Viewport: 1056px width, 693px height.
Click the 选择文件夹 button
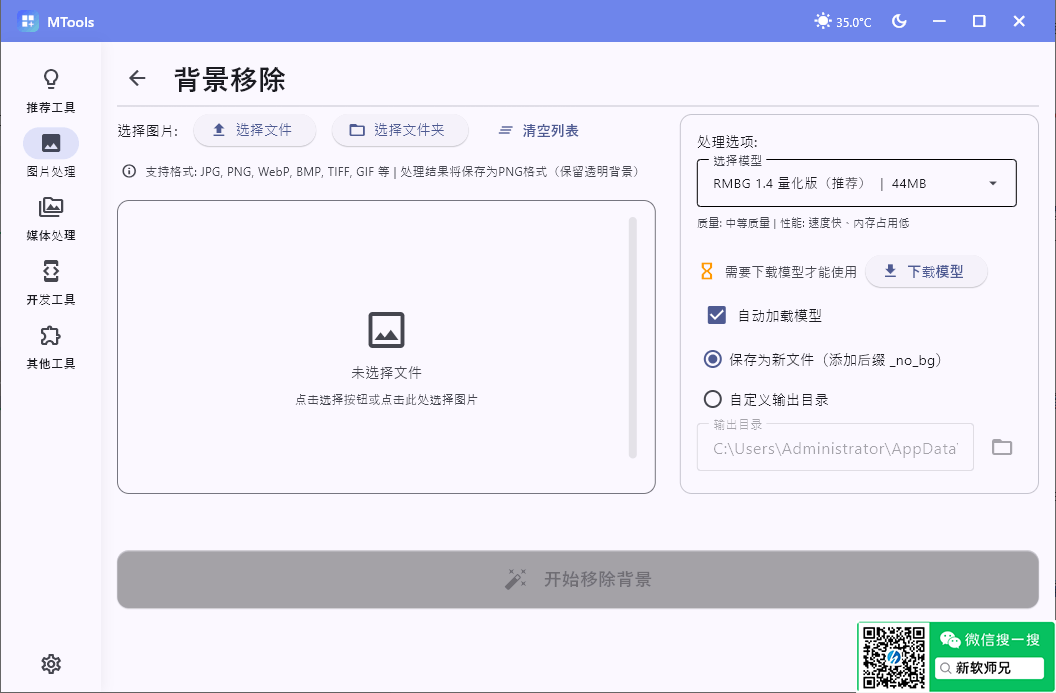(400, 130)
